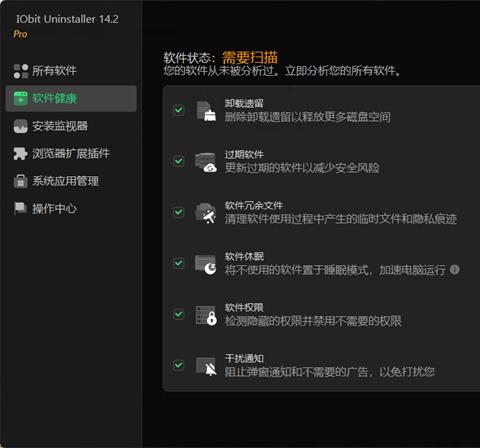Click the 软件冗余文件 sweep icon
Viewport: 480px width, 448px height.
[206, 213]
